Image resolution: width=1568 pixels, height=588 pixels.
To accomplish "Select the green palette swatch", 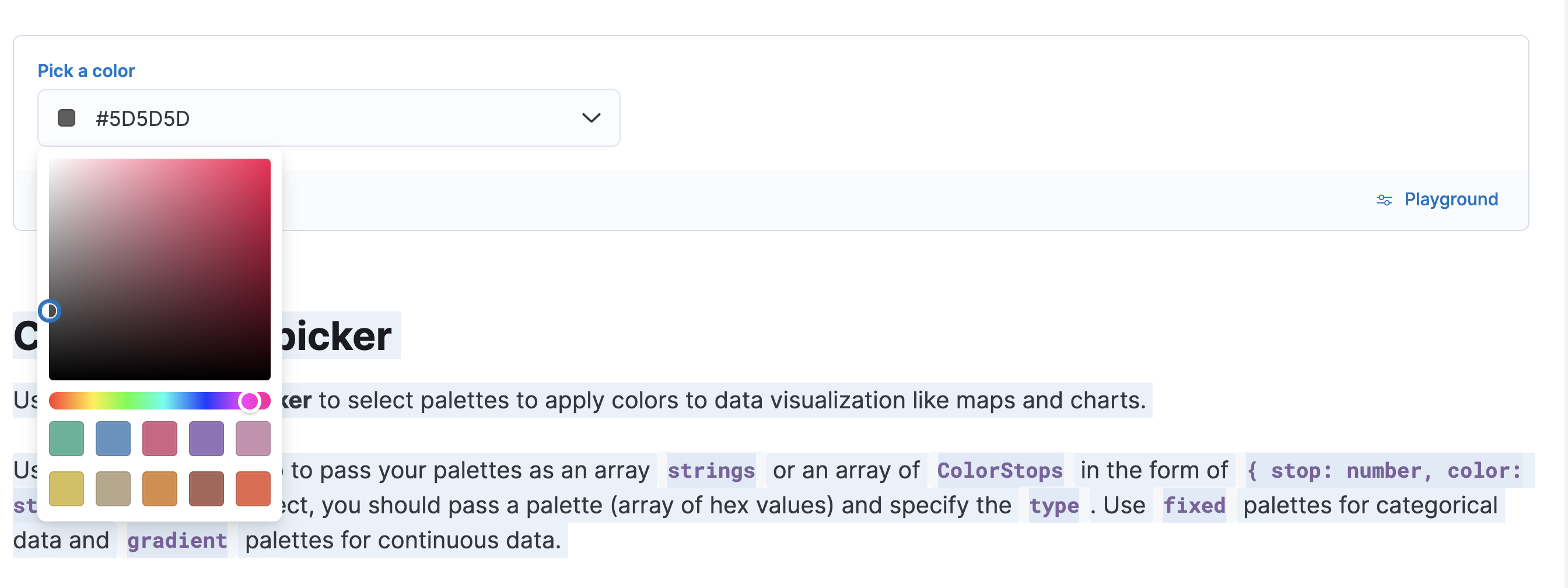I will [x=66, y=437].
